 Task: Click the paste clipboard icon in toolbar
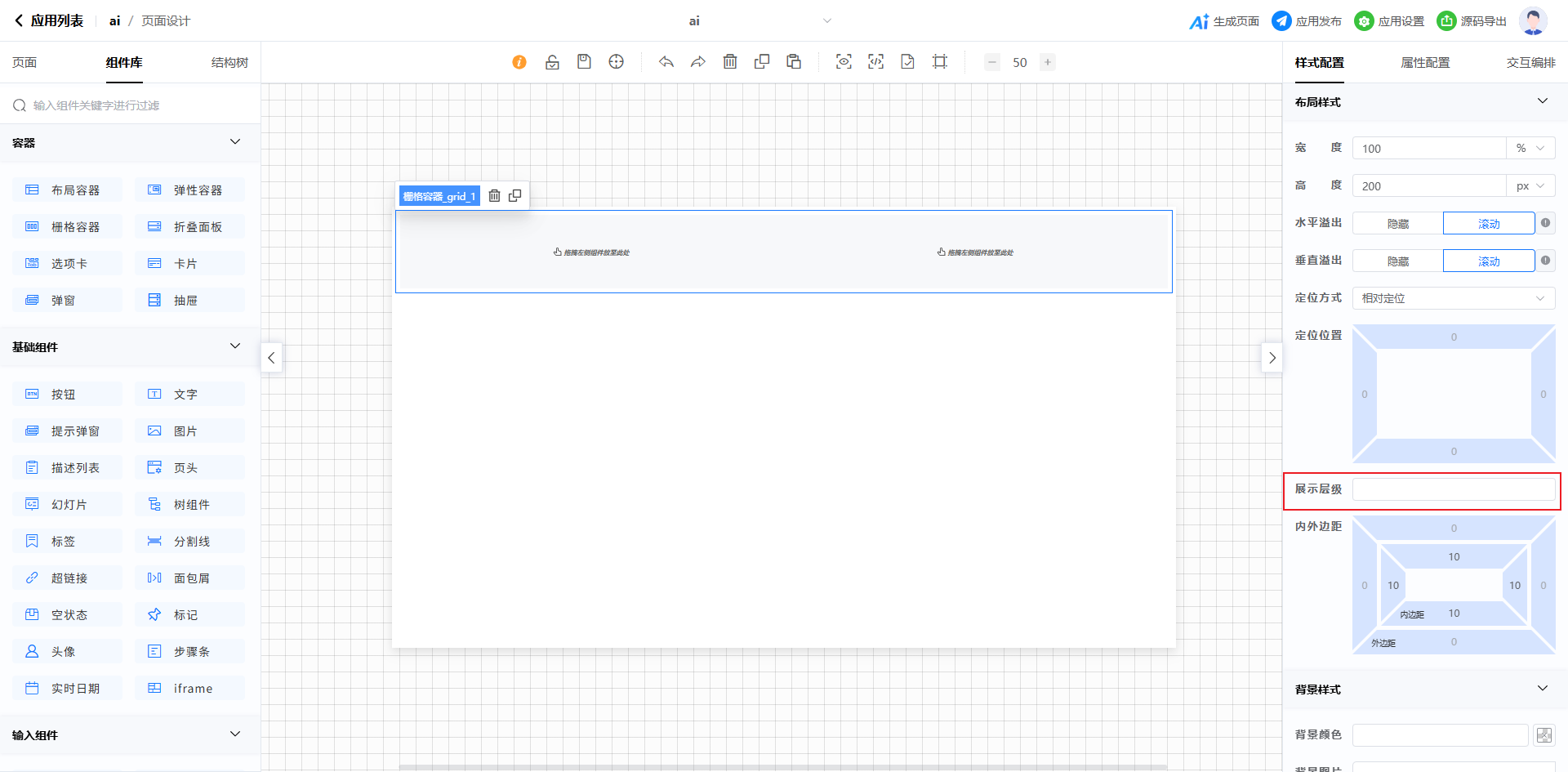point(794,62)
